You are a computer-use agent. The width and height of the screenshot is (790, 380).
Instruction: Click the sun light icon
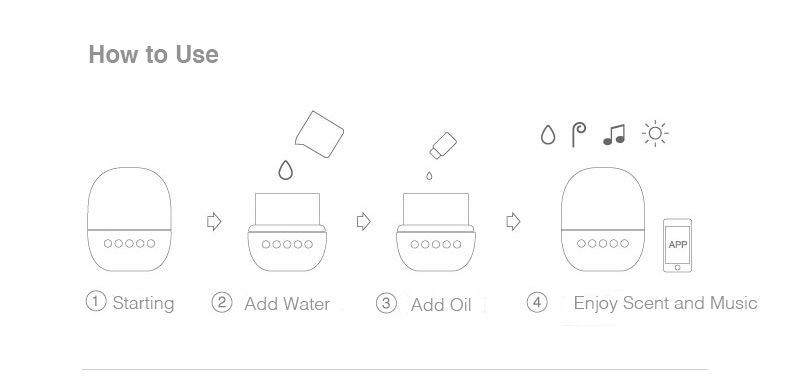[x=655, y=134]
